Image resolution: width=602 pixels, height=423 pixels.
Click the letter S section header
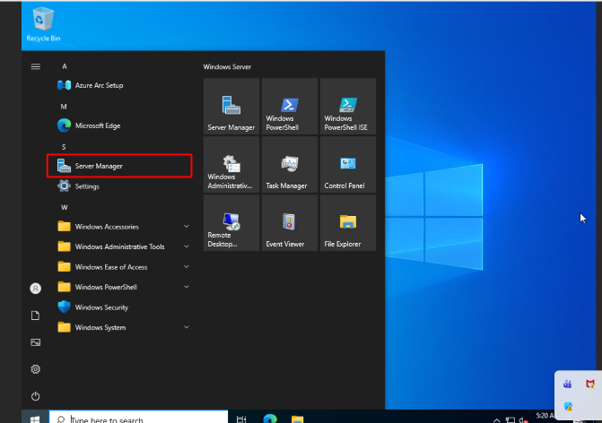(x=64, y=147)
